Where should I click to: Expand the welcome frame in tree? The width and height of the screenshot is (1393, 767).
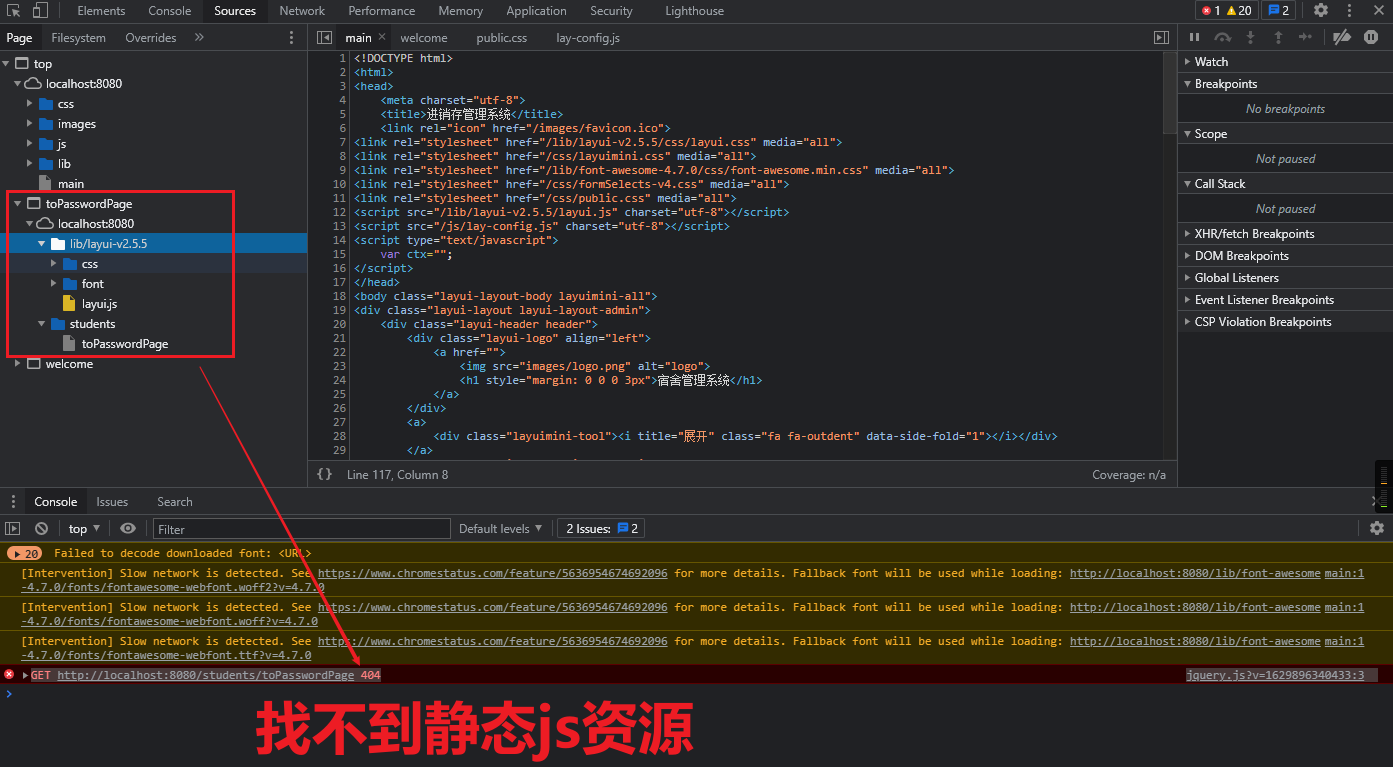[18, 363]
